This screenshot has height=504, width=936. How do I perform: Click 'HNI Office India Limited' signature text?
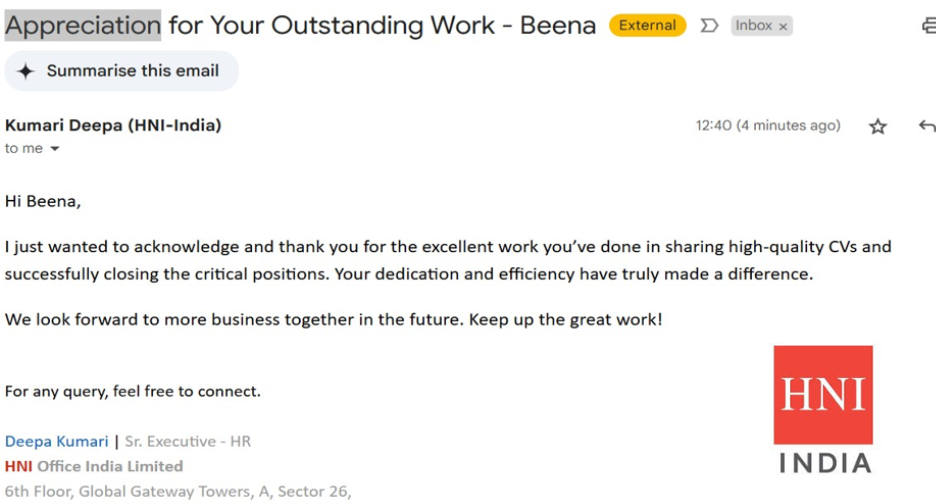pyautogui.click(x=94, y=466)
